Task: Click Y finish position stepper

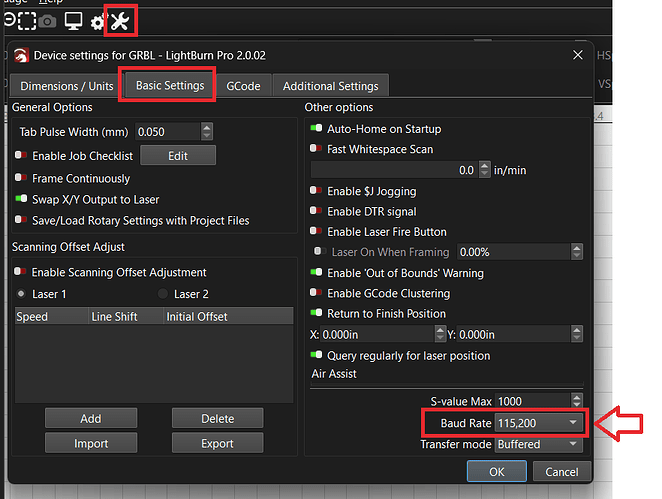Action: 577,334
